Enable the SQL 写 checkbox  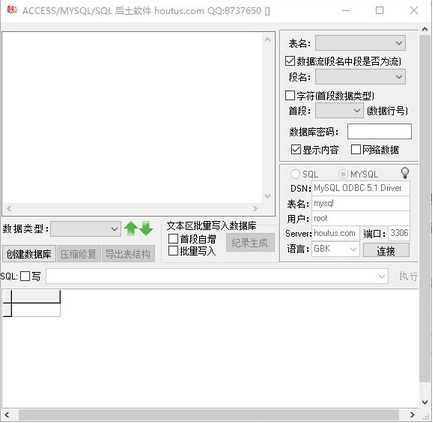(x=25, y=276)
